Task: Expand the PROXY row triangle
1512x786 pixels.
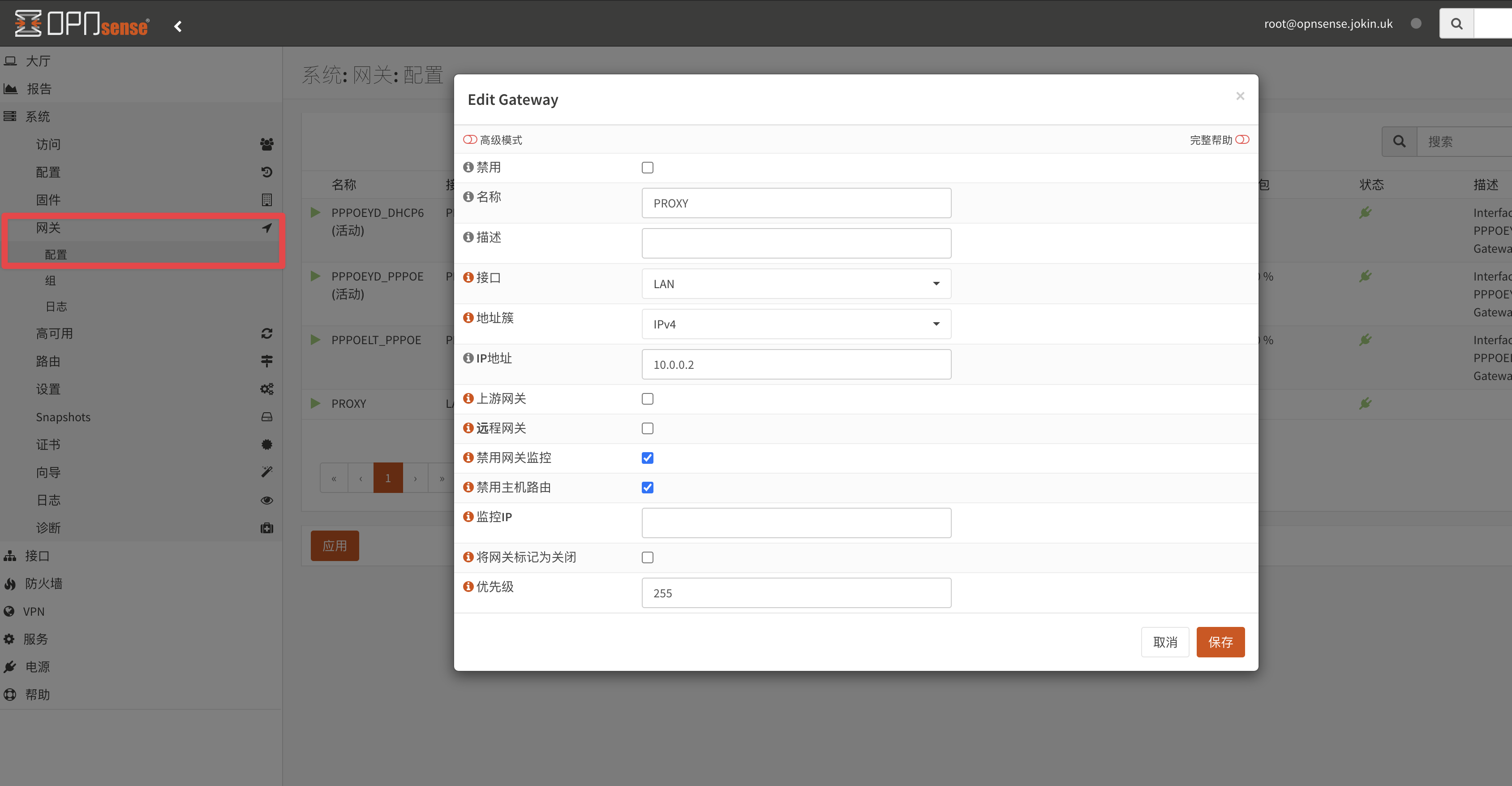Action: click(315, 403)
